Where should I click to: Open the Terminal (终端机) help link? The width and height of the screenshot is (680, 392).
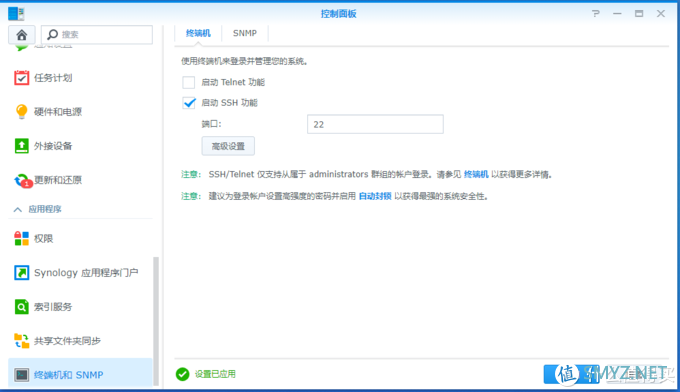pyautogui.click(x=476, y=174)
